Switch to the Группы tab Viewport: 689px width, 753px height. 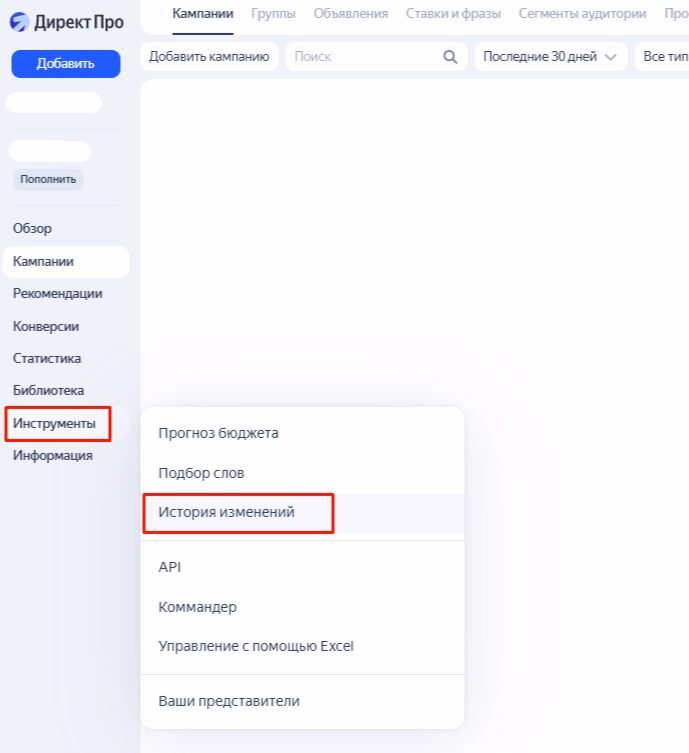[273, 13]
